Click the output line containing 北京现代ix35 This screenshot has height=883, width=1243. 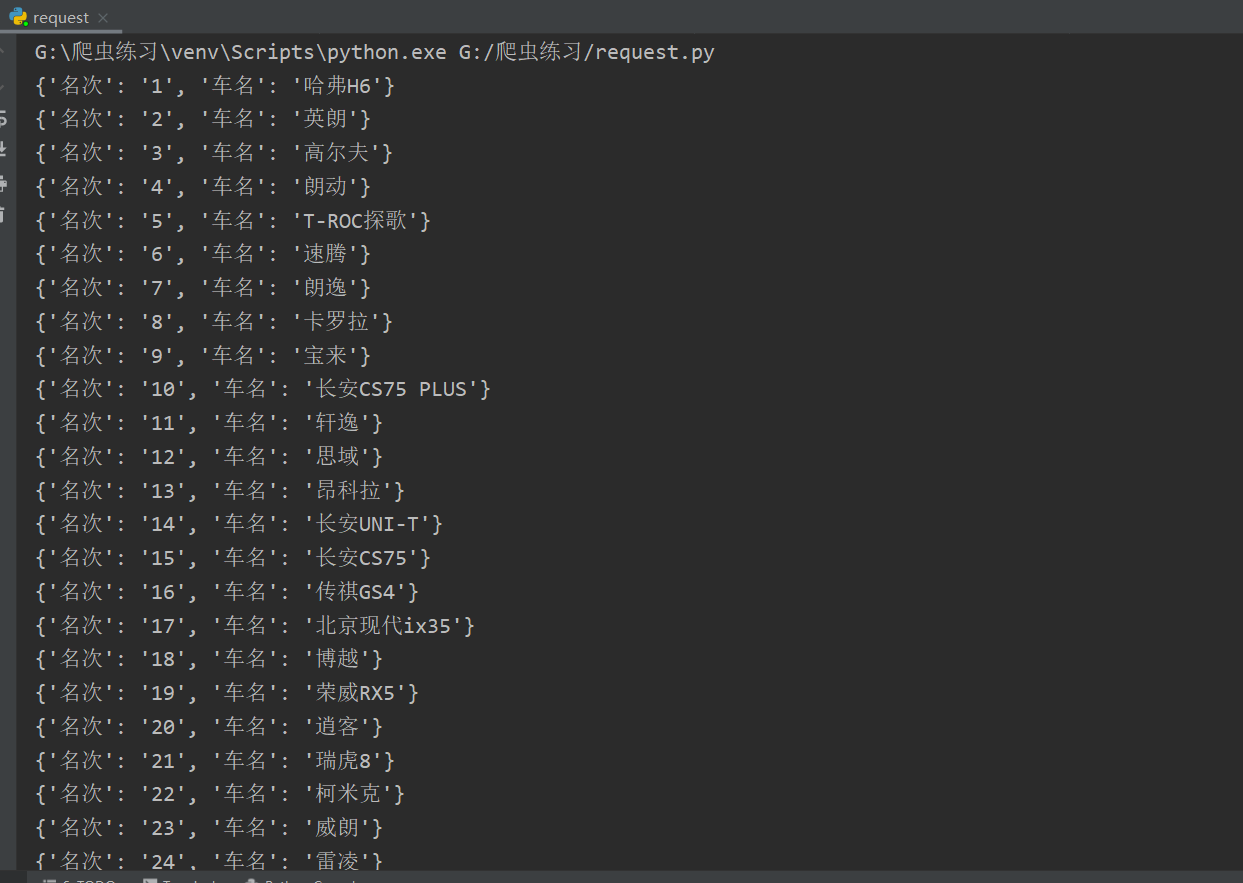pos(254,626)
